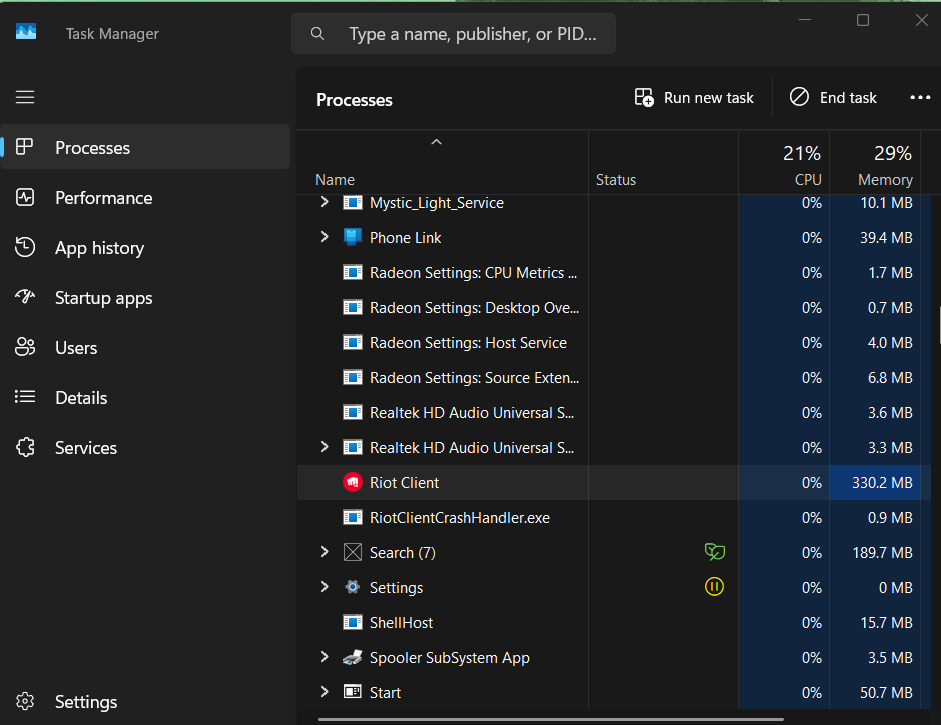Screen dimensions: 941x725
Task: Click the Spooler SubSystem App printer icon
Action: click(352, 658)
